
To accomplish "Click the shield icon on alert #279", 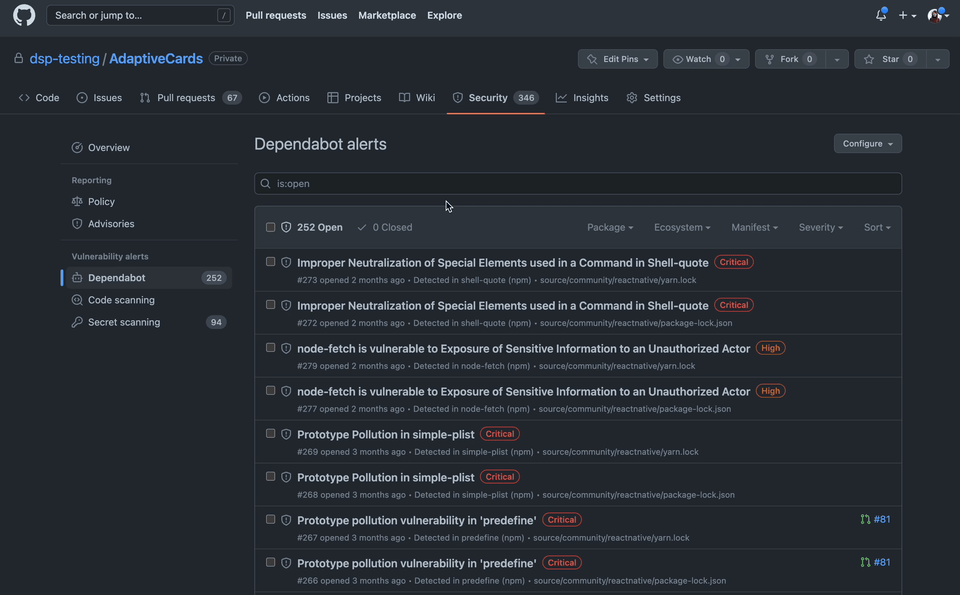I will click(286, 348).
